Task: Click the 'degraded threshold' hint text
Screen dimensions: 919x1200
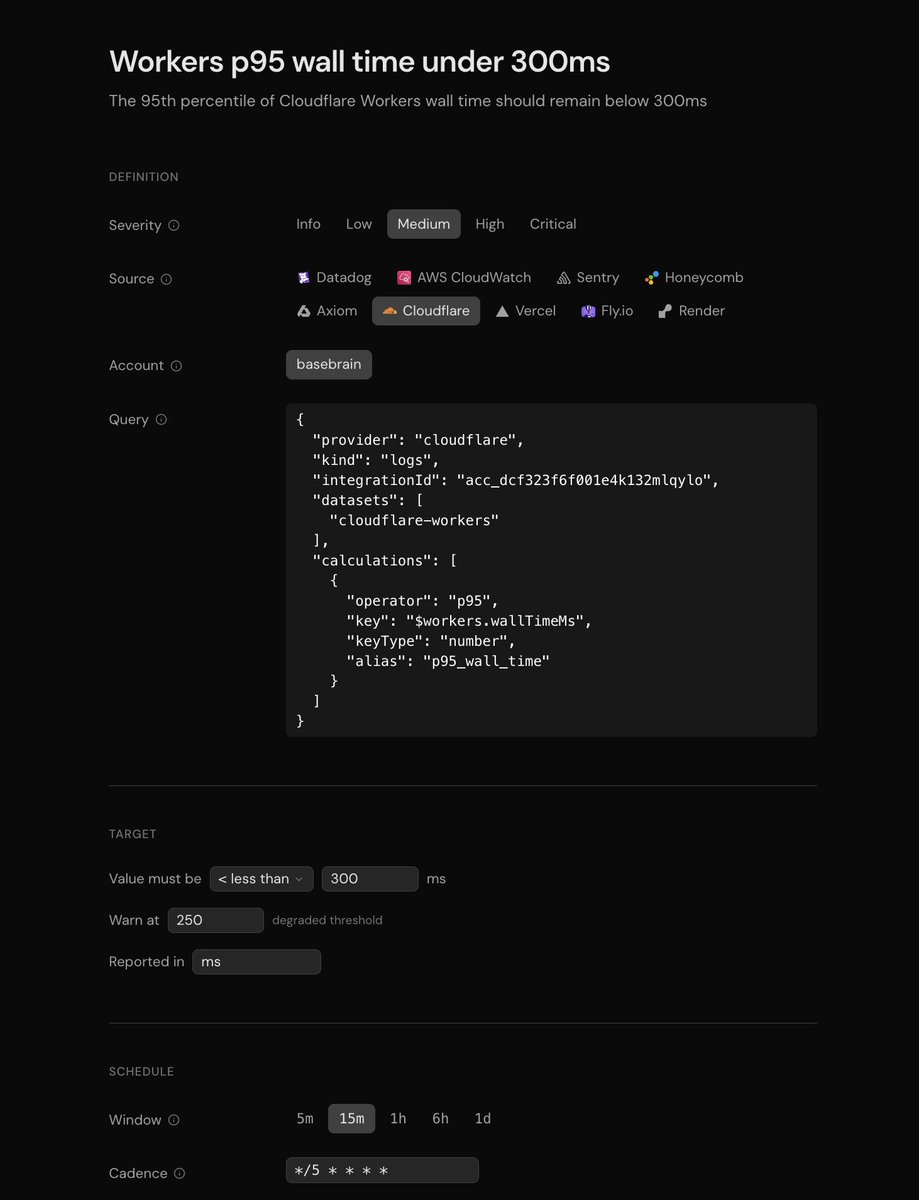Action: 327,920
